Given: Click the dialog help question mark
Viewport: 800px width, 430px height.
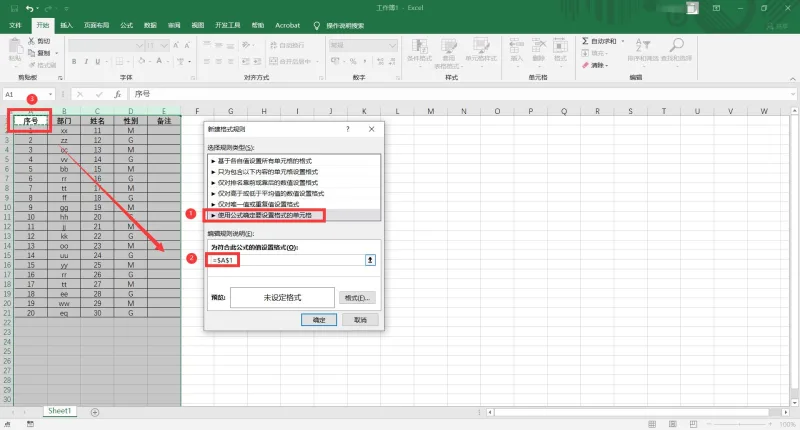Looking at the screenshot, I should tap(348, 129).
